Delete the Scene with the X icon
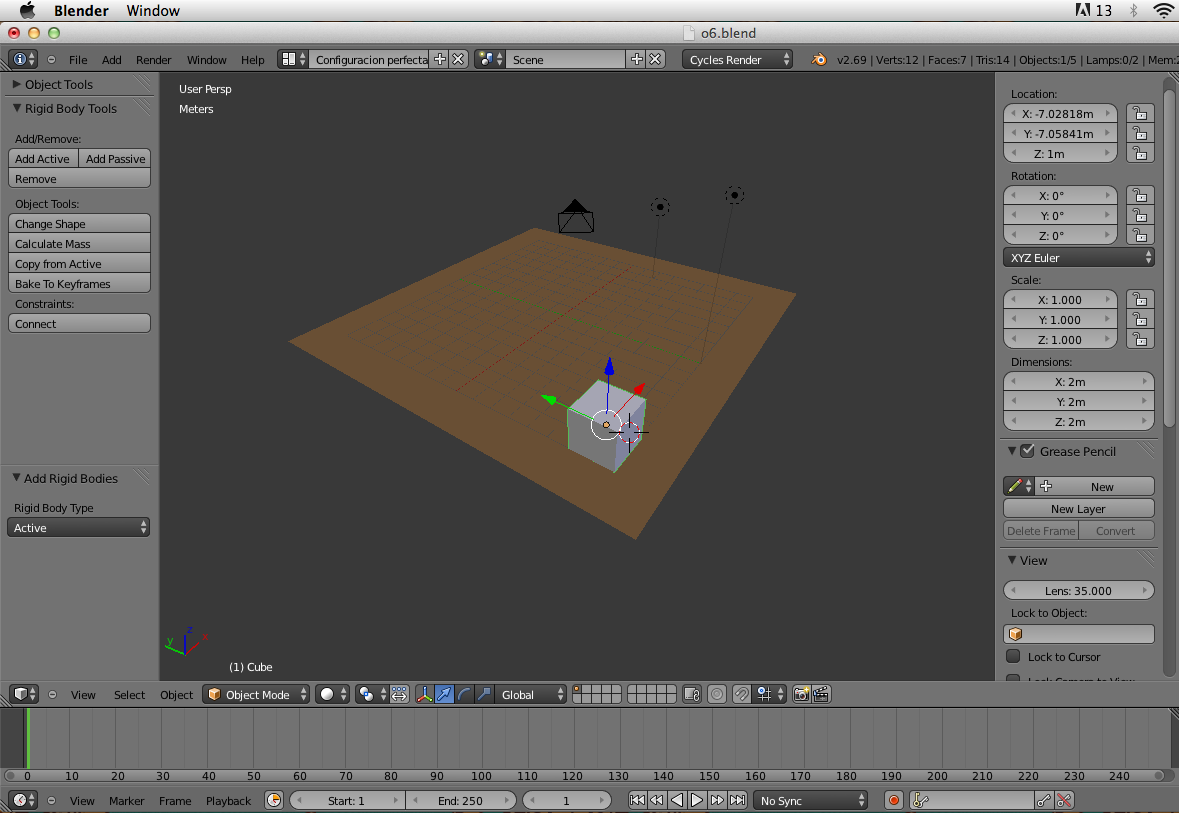Screen dimensions: 1179x813 tap(655, 59)
